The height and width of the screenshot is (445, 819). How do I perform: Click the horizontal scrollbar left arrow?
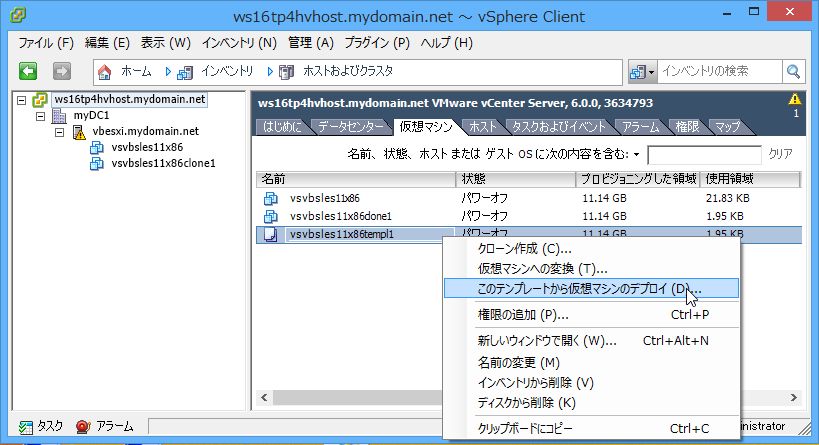(x=264, y=397)
